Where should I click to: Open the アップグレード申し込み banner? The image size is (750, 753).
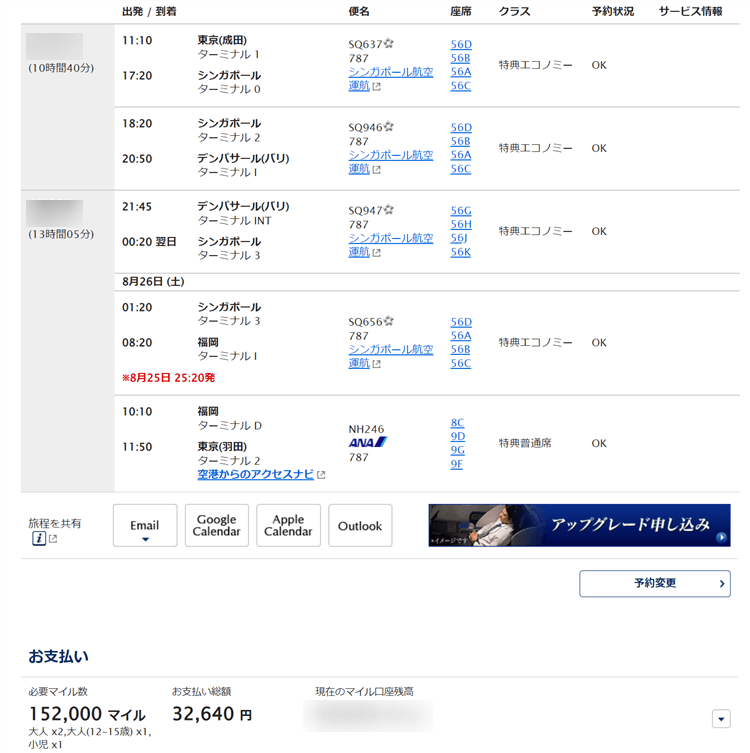click(x=579, y=525)
